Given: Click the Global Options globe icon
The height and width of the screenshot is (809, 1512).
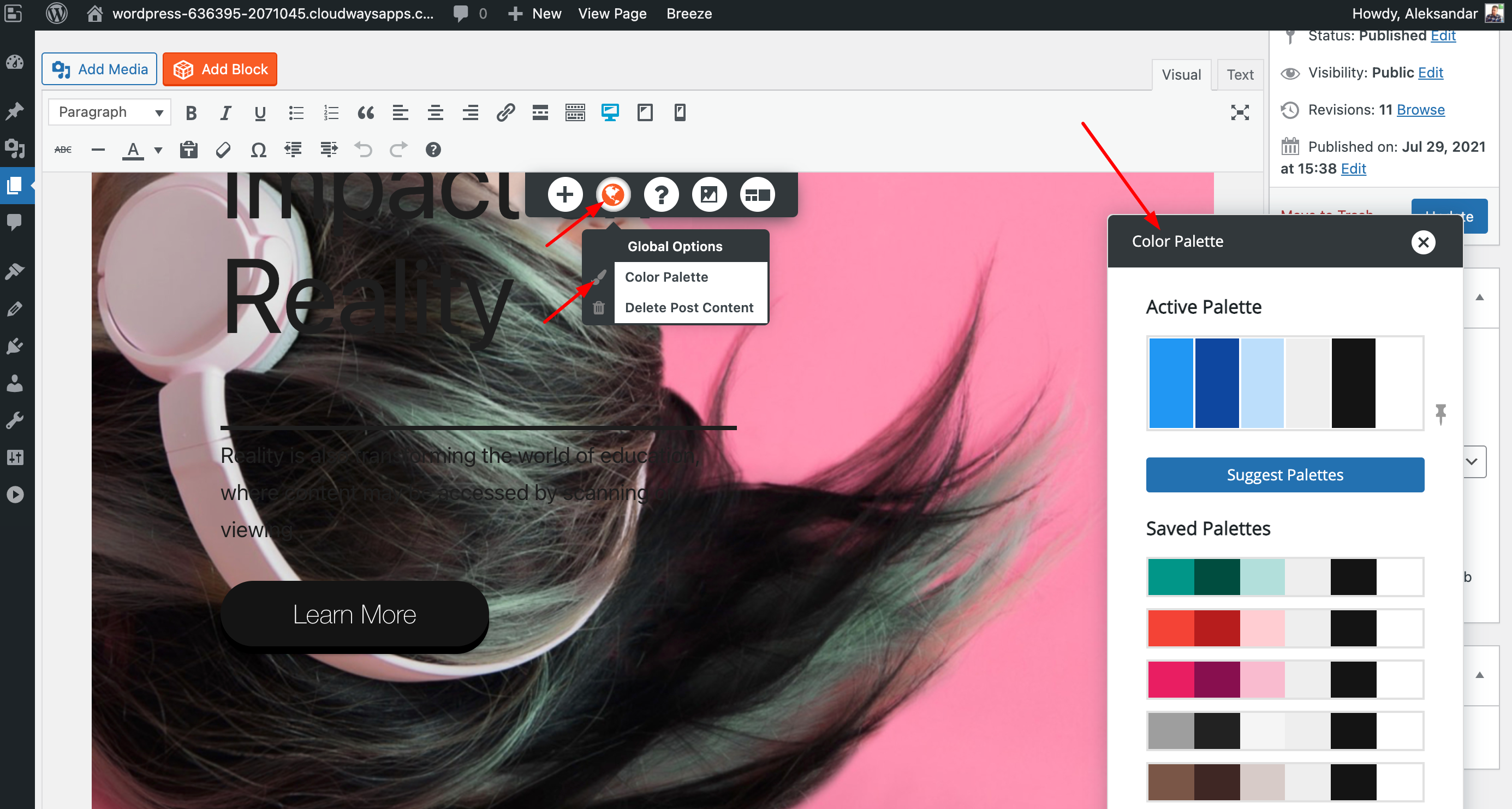Looking at the screenshot, I should click(x=613, y=194).
